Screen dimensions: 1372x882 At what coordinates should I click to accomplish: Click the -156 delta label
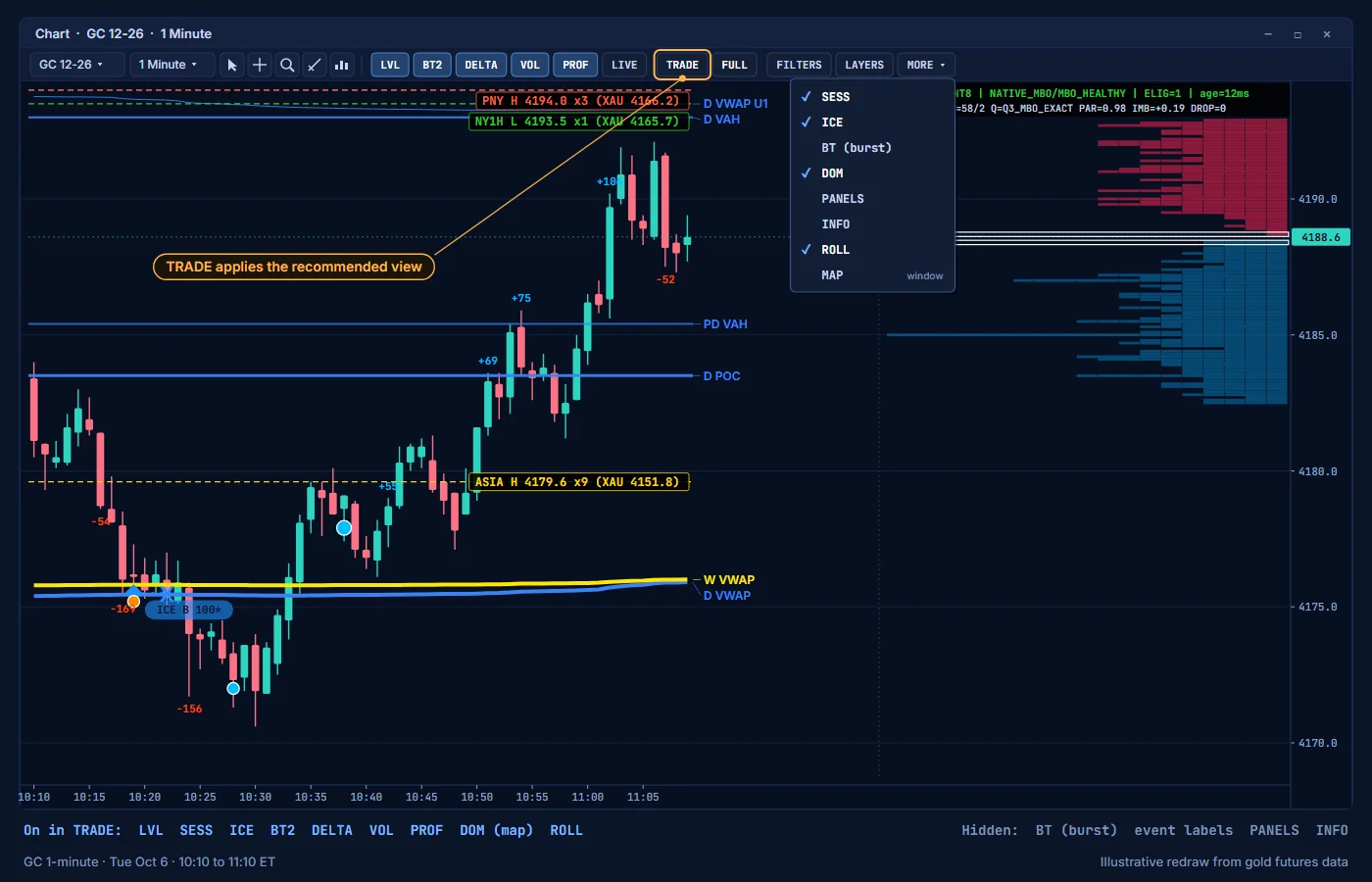tap(190, 709)
